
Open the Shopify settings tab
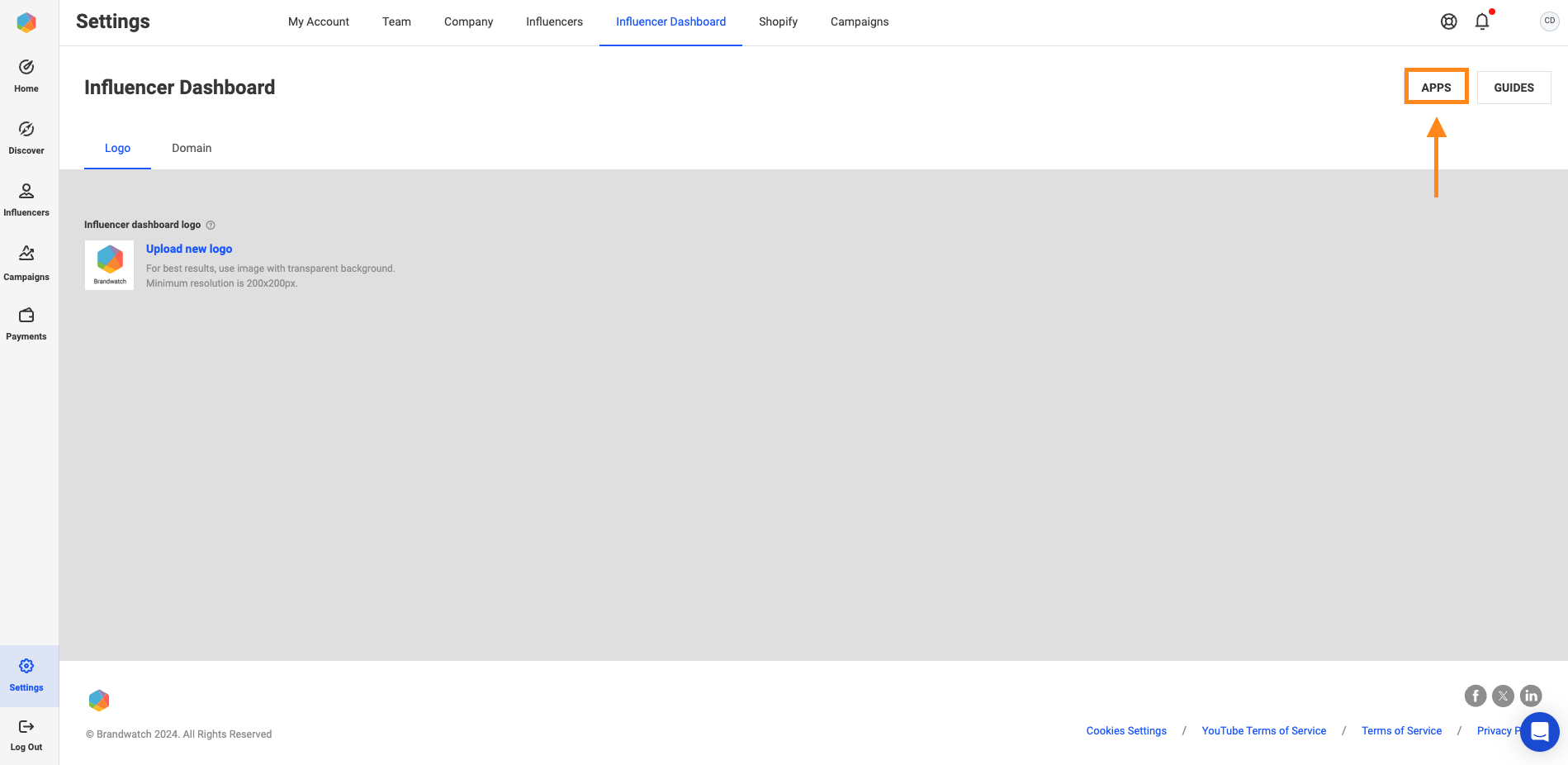[778, 21]
